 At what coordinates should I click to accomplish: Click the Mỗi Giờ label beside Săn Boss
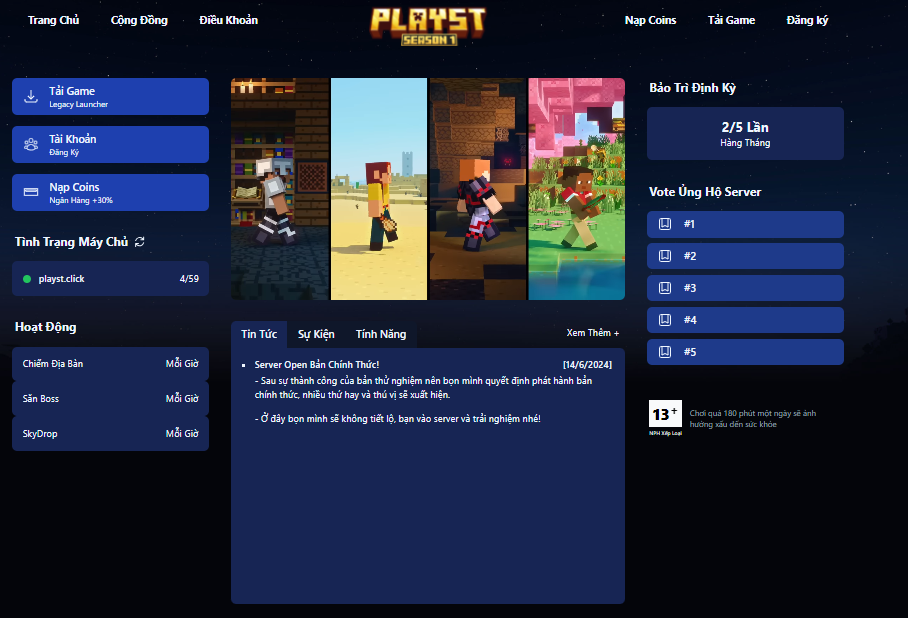point(182,398)
